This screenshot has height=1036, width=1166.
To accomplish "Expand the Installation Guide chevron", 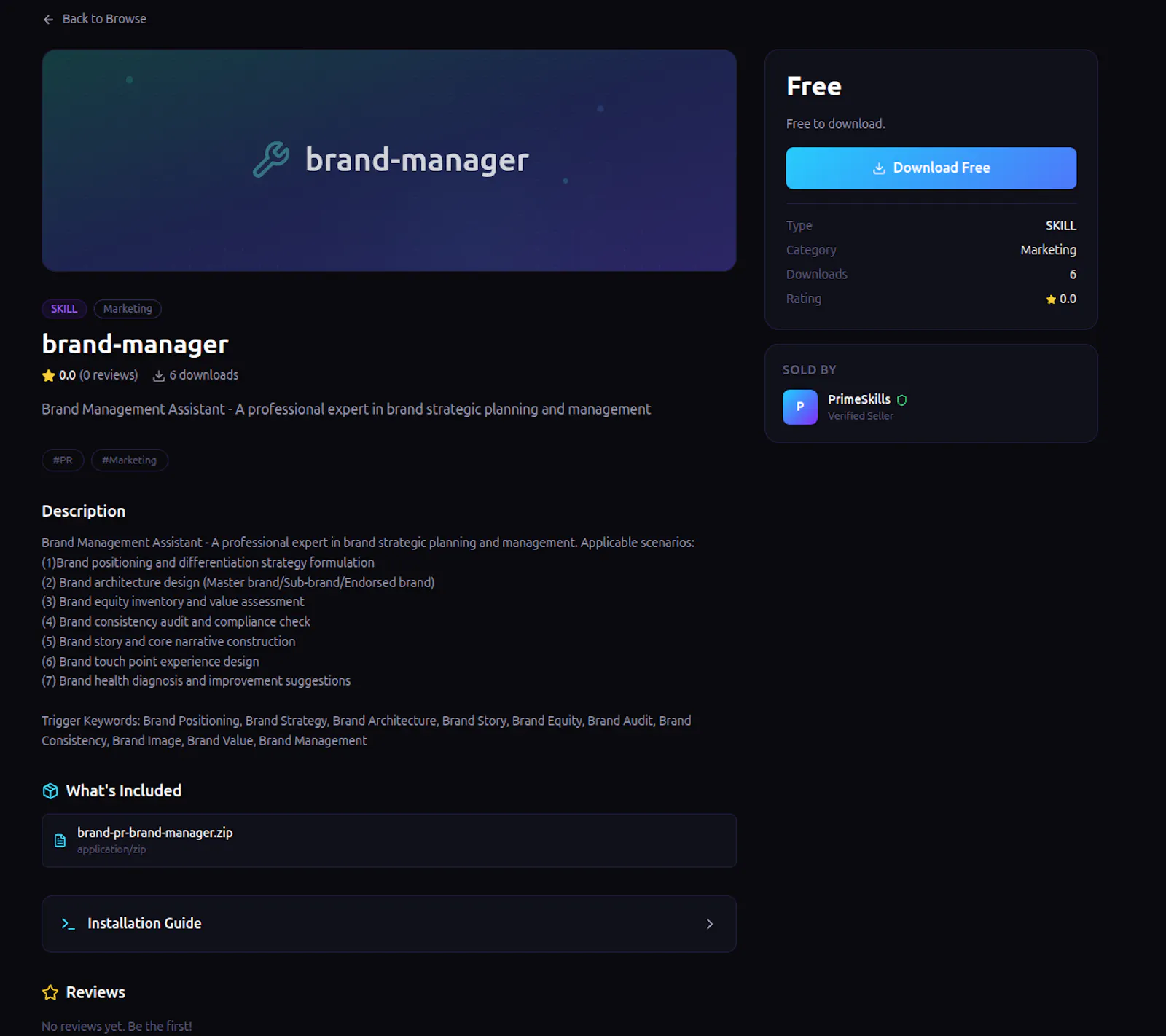I will [709, 924].
